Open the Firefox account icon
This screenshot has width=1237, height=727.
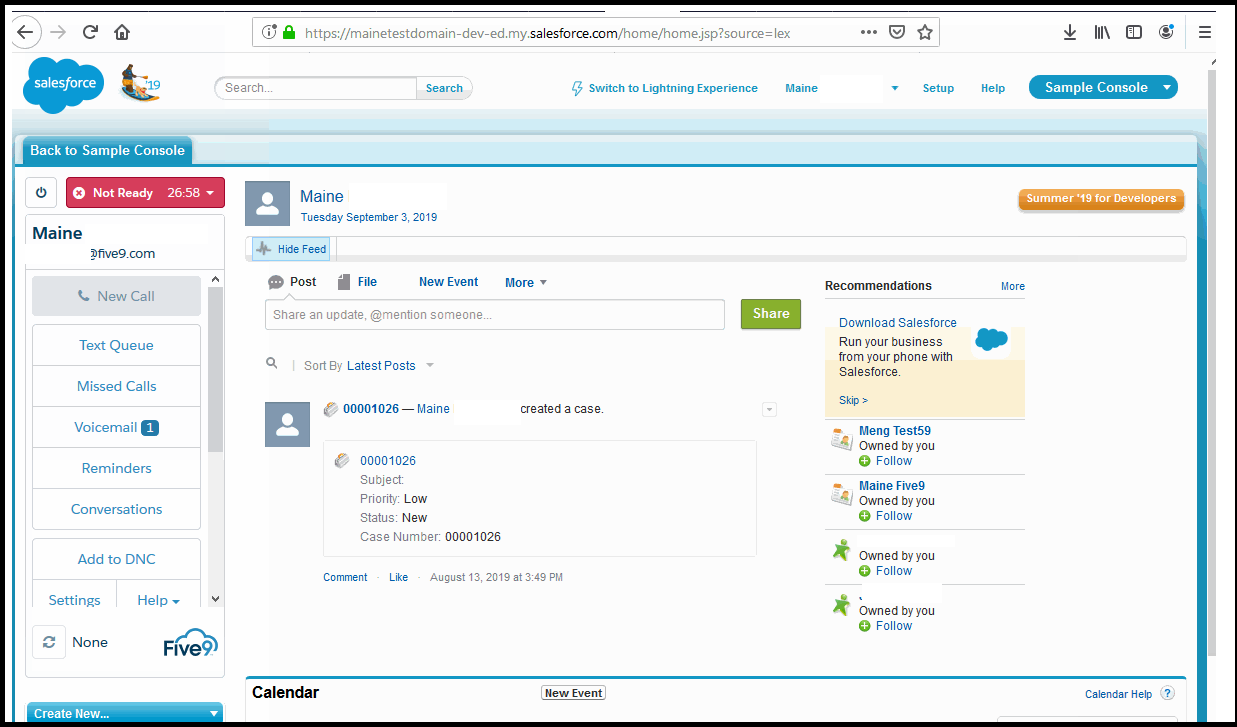(x=1166, y=32)
